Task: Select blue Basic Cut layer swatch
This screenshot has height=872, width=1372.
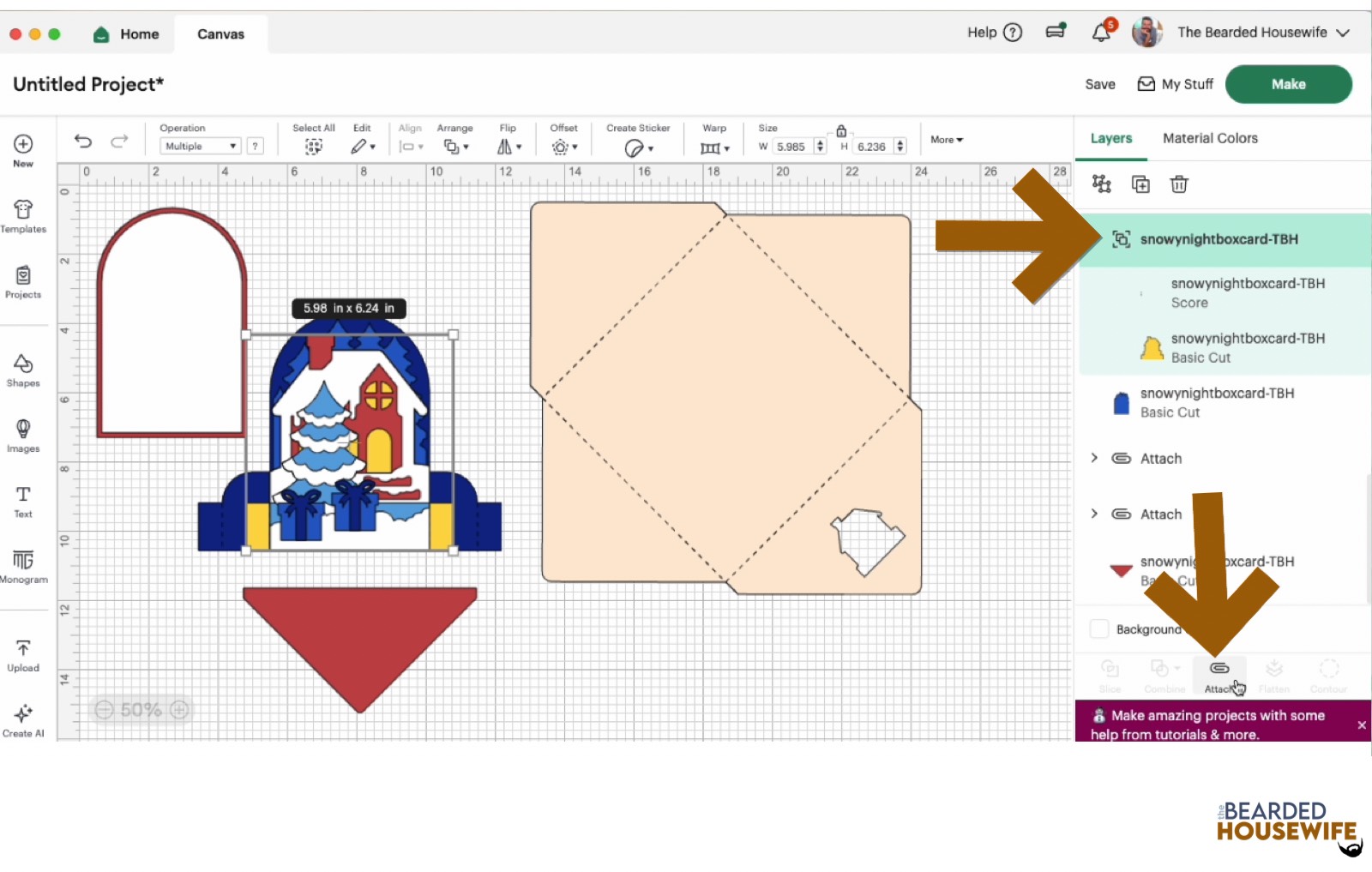Action: tap(1121, 403)
